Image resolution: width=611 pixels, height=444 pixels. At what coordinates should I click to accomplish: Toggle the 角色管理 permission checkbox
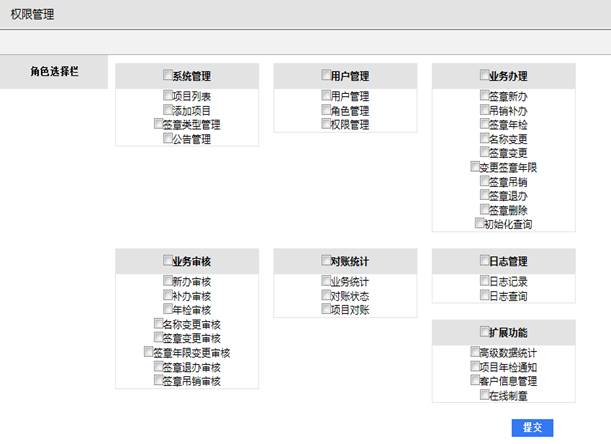coord(325,111)
